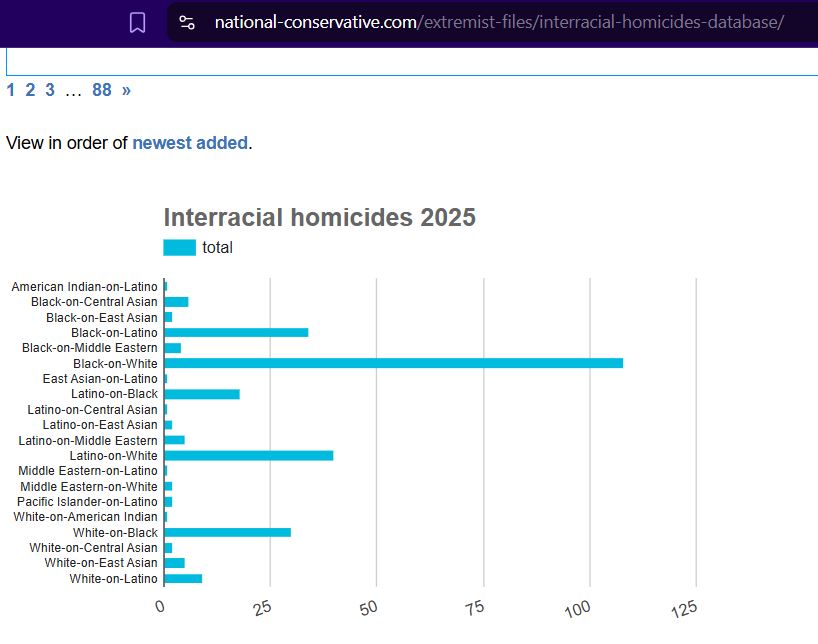Click the x-axis value 50
This screenshot has width=818, height=644.
pos(368,607)
